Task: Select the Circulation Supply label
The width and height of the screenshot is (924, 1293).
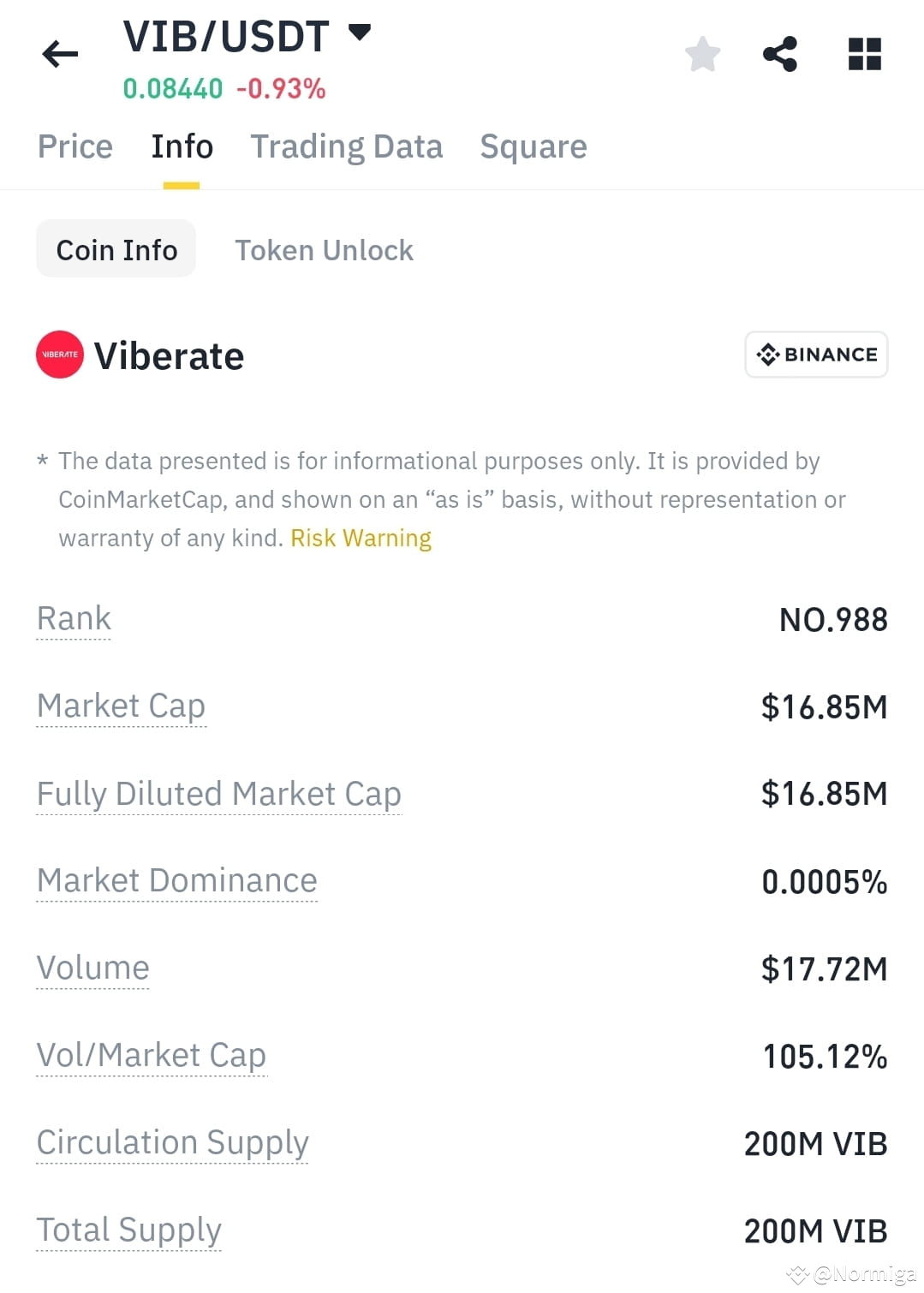Action: [172, 1142]
